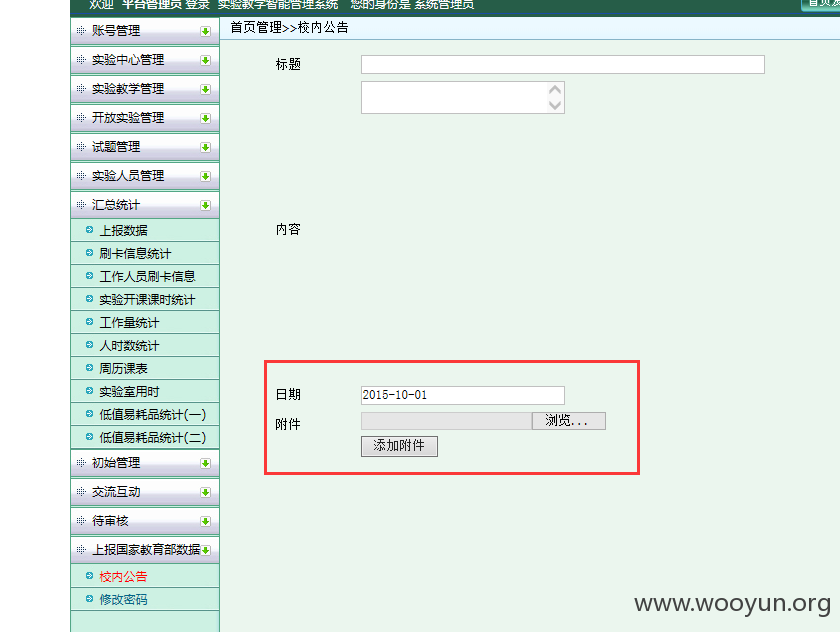This screenshot has height=632, width=840.
Task: Open 上报国家教育部数据 menu header
Action: [145, 550]
